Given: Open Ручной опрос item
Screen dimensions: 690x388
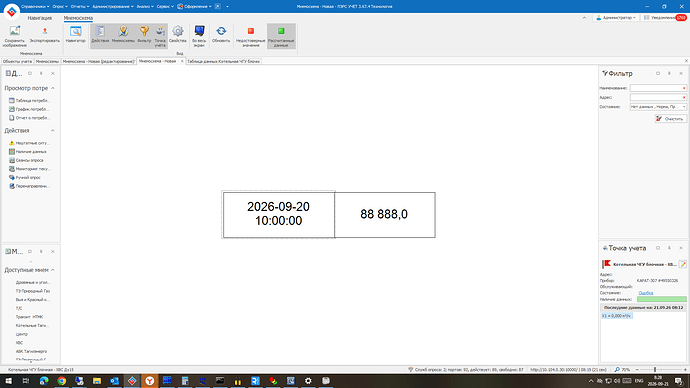Looking at the screenshot, I should coord(25,178).
